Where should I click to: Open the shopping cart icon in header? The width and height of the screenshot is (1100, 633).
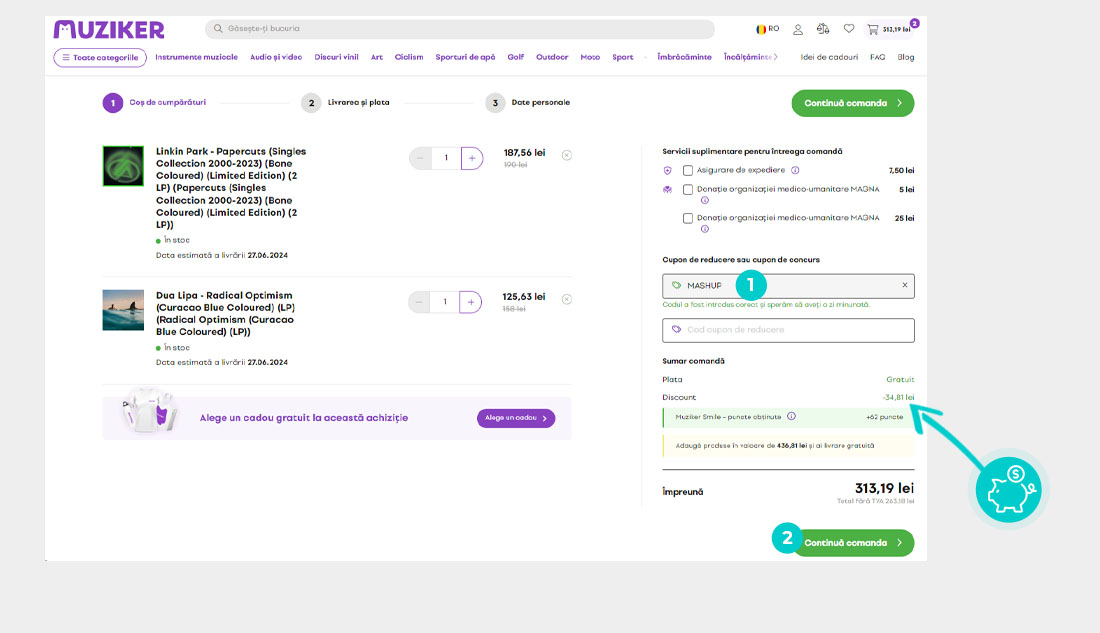click(873, 29)
